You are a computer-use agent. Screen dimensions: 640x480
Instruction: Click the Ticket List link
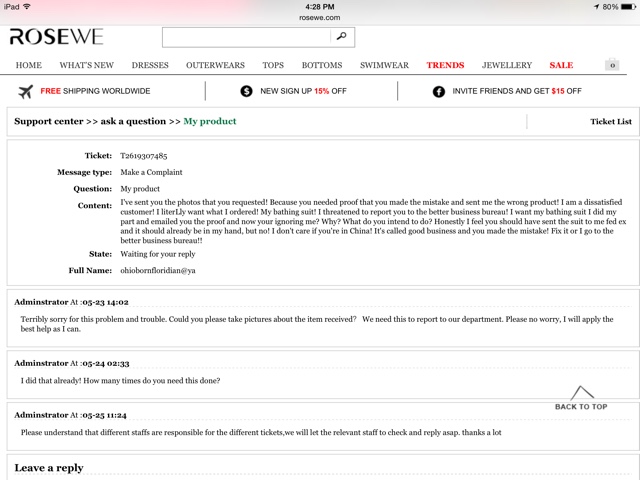pos(611,122)
